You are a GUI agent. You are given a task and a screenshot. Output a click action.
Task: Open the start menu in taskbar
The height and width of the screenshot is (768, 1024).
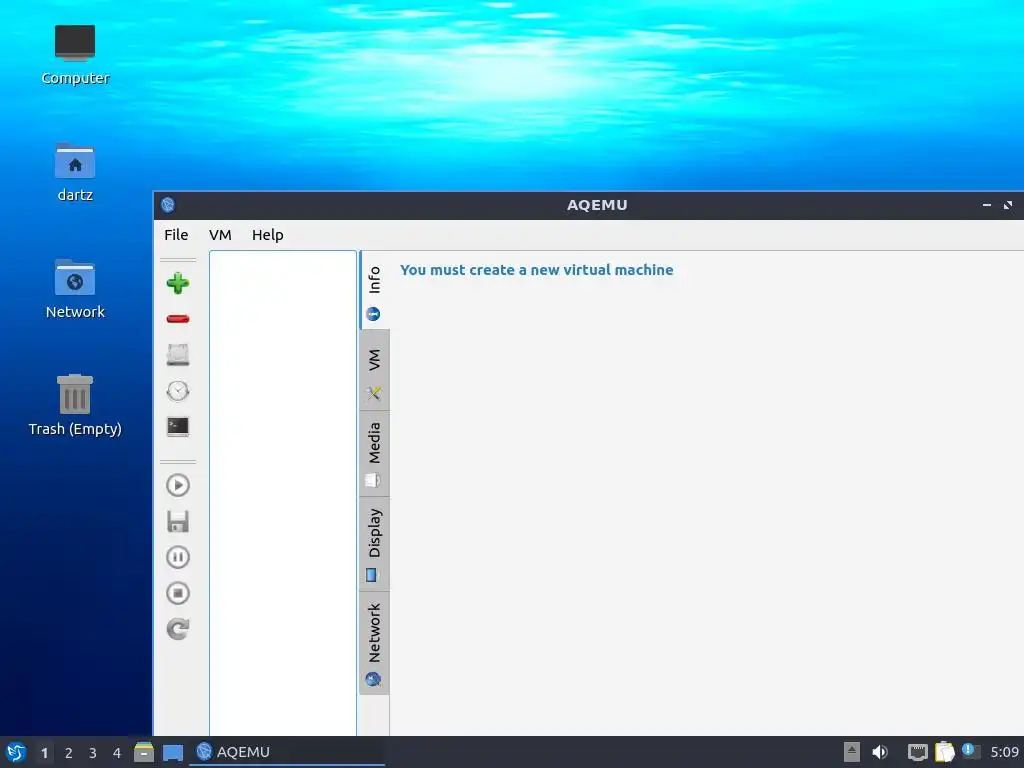click(16, 752)
